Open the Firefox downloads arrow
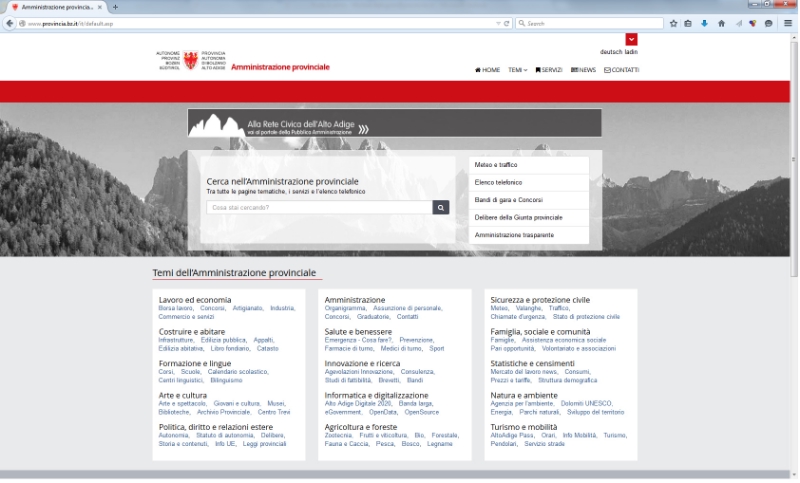 [x=704, y=23]
